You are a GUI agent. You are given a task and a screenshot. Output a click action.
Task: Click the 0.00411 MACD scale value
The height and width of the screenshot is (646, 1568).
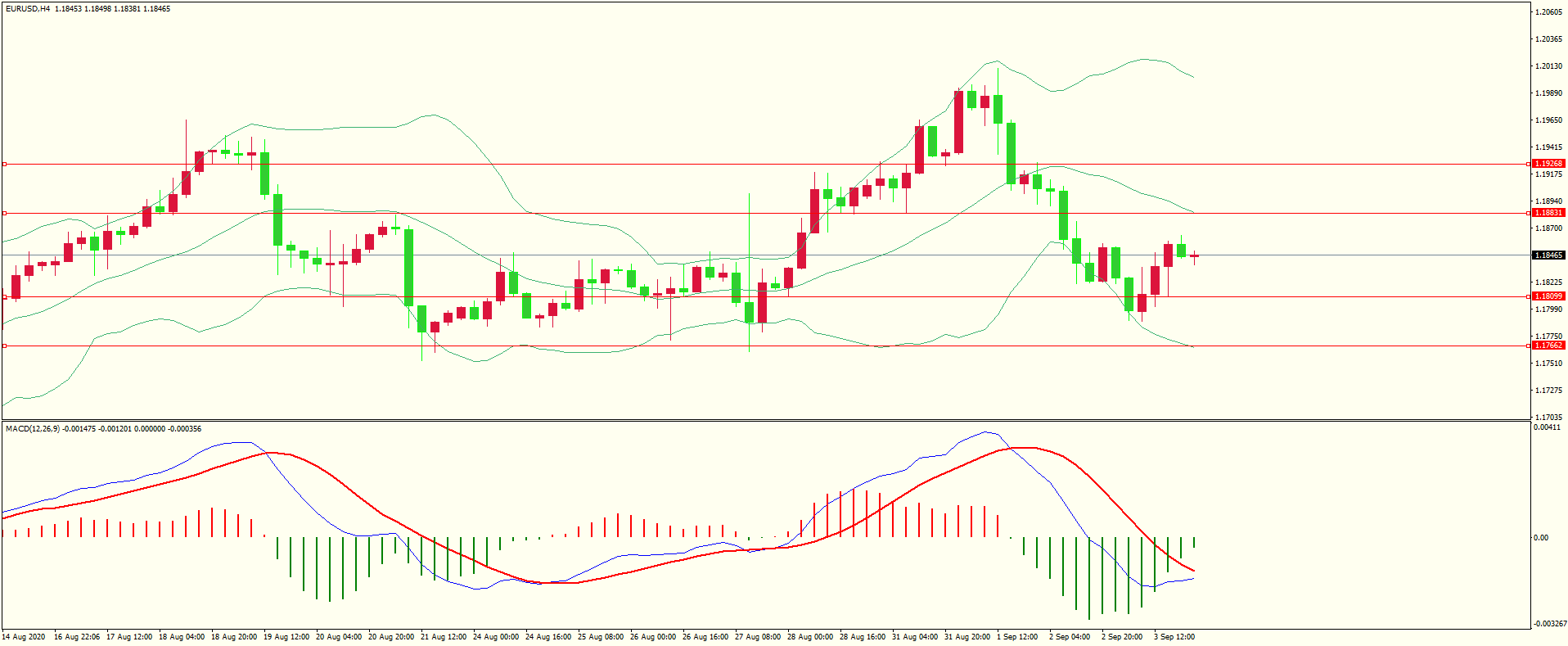click(1547, 427)
